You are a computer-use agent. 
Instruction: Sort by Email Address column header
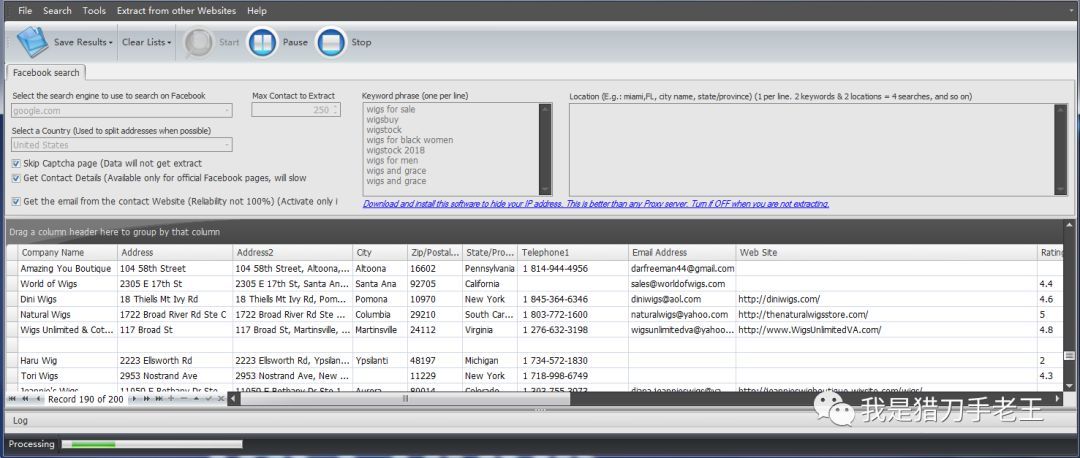[682, 252]
